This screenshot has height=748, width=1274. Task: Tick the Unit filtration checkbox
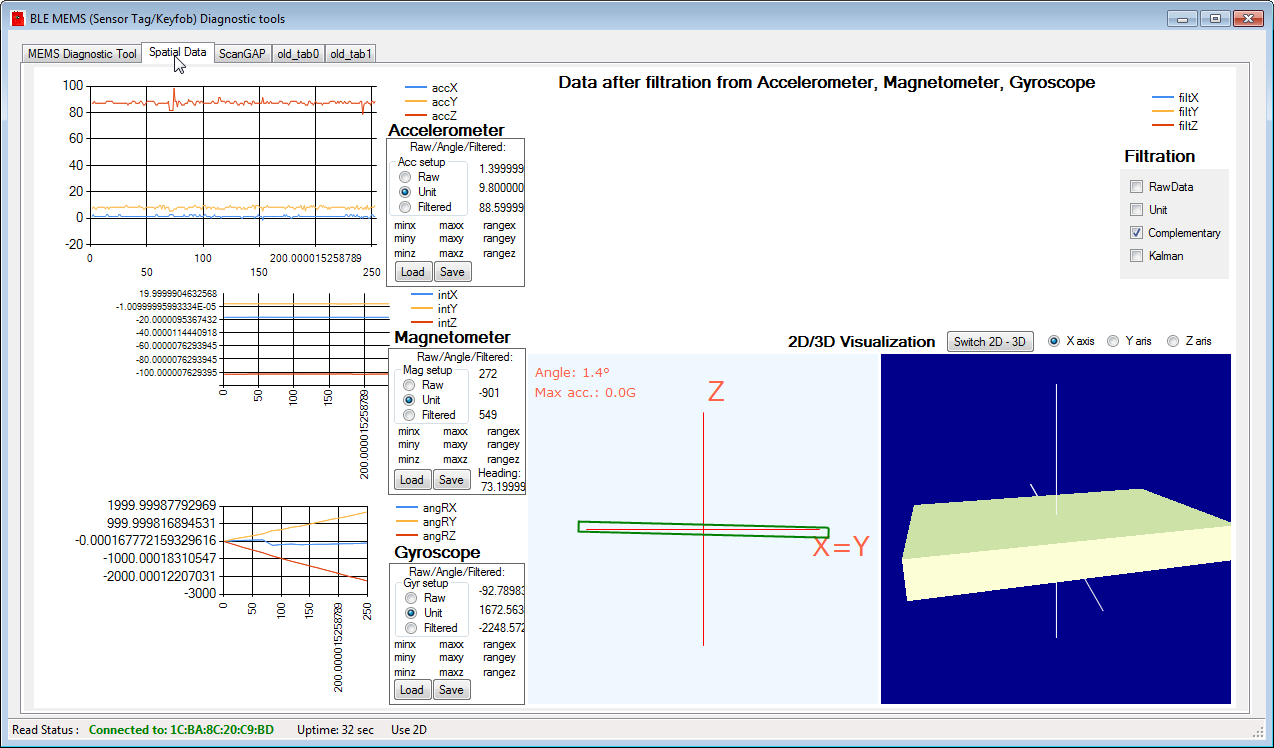[x=1136, y=210]
